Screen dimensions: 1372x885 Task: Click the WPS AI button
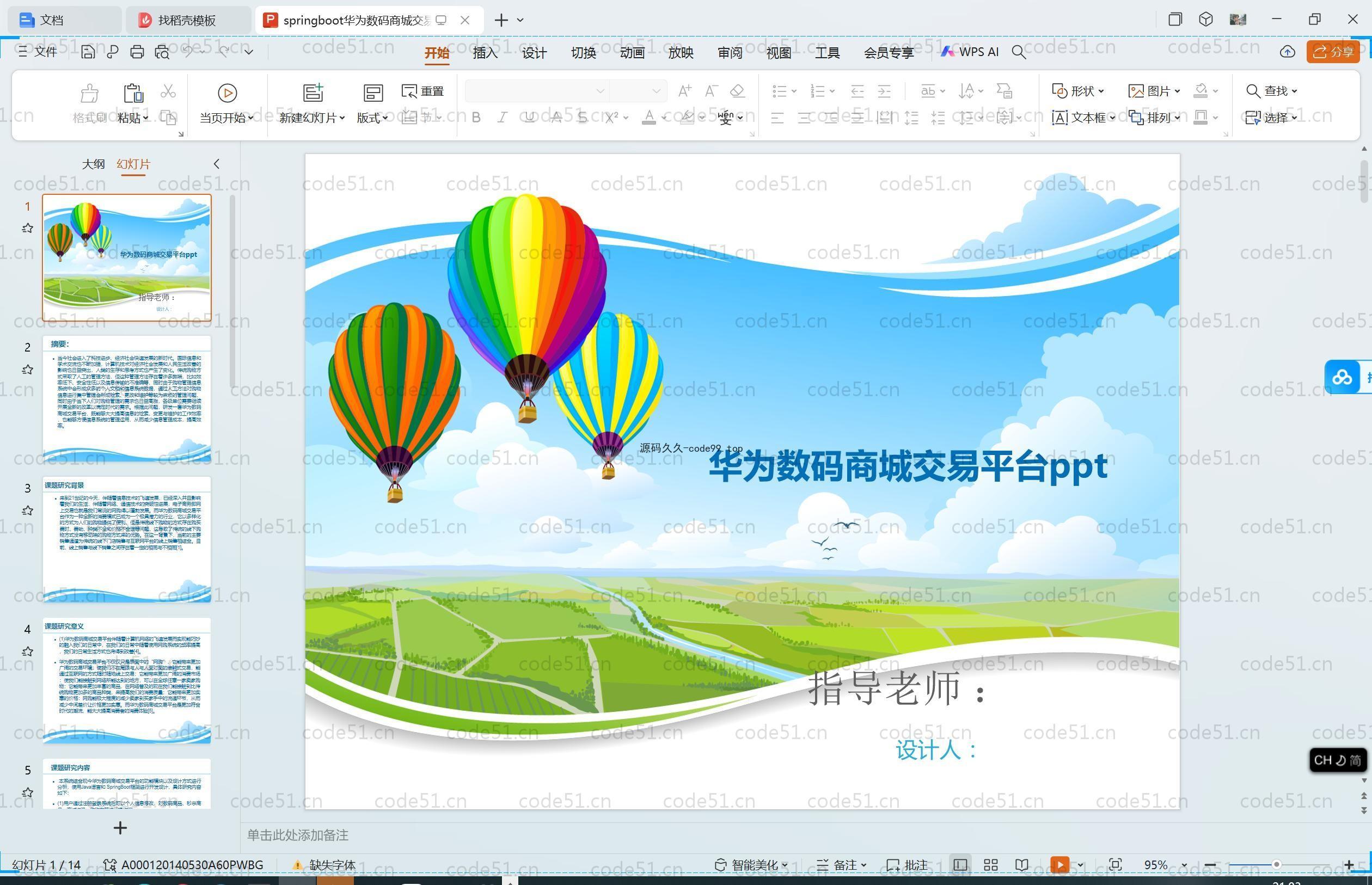pyautogui.click(x=970, y=52)
